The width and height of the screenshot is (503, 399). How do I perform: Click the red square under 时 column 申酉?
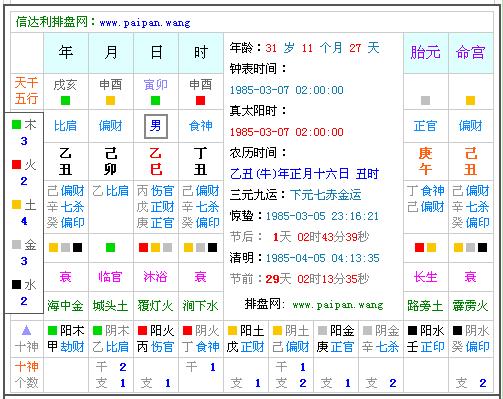[200, 100]
